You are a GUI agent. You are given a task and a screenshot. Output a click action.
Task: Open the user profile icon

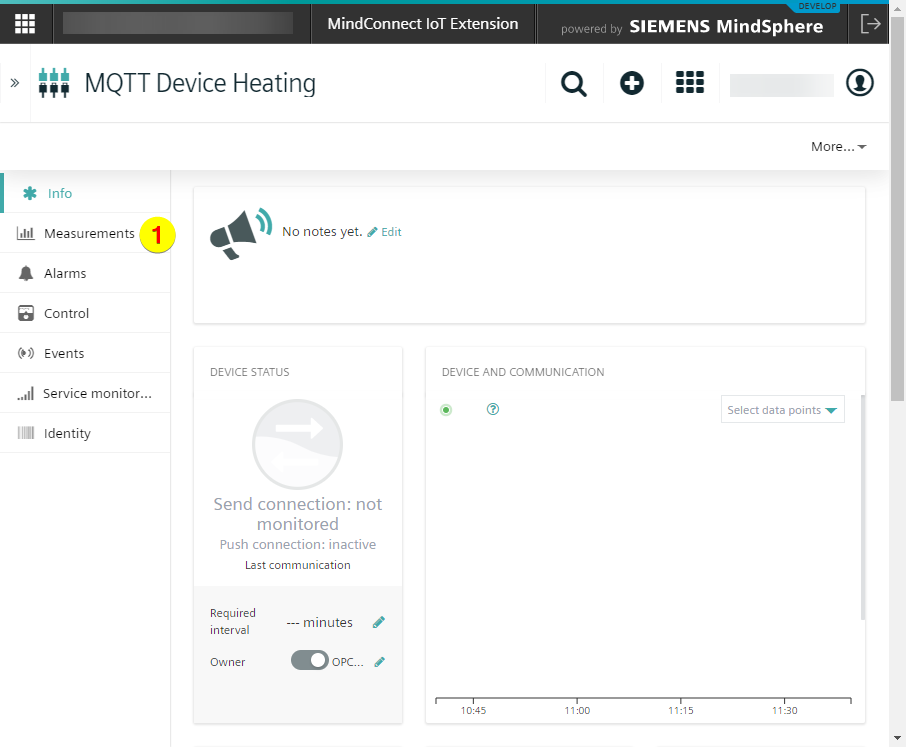(859, 84)
